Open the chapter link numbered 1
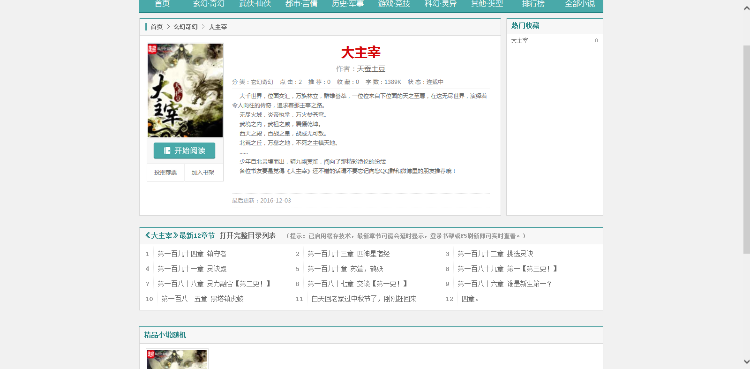Image resolution: width=750 pixels, height=369 pixels. [192, 254]
